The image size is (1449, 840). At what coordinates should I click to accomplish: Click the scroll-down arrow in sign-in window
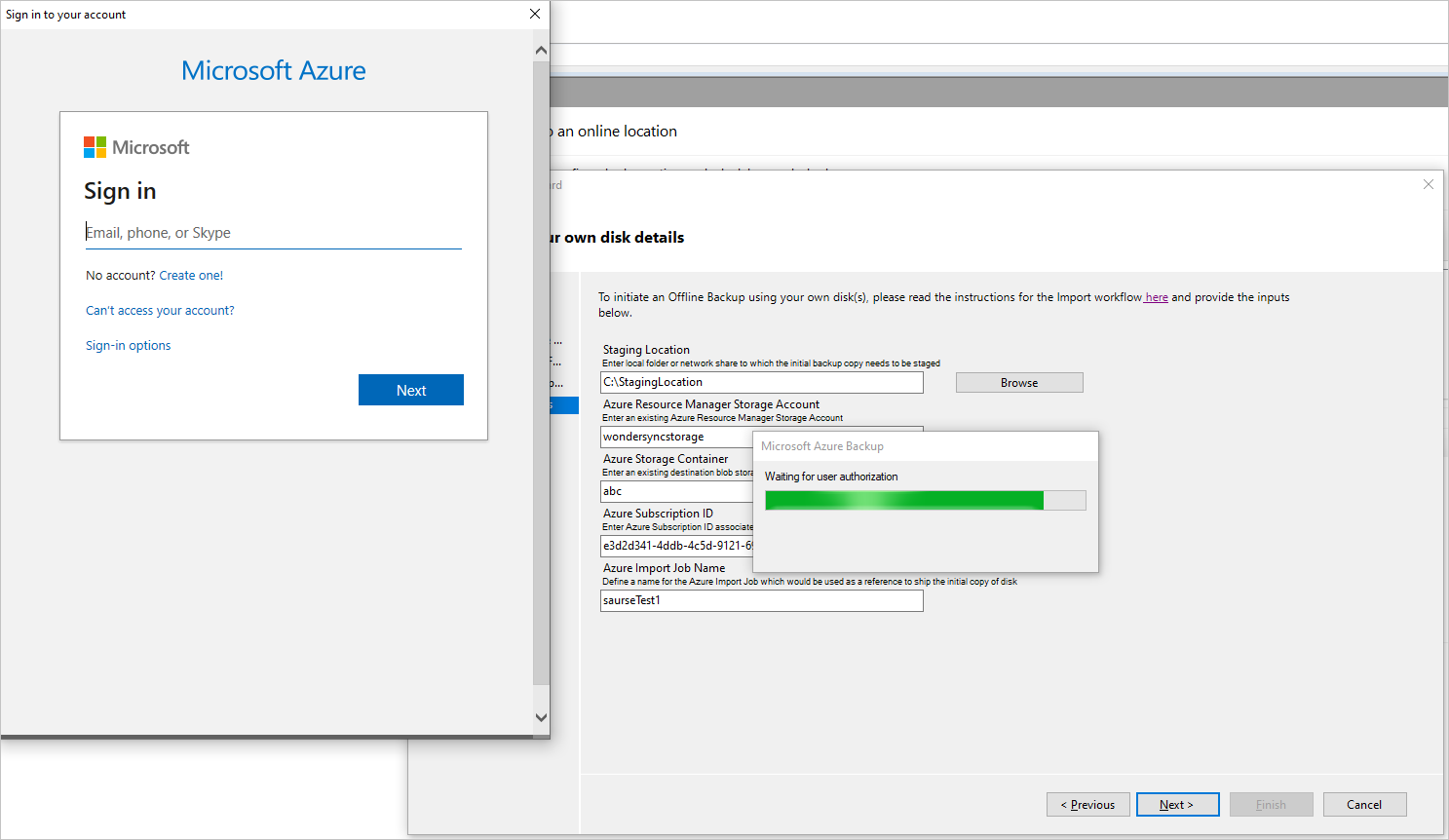click(540, 716)
